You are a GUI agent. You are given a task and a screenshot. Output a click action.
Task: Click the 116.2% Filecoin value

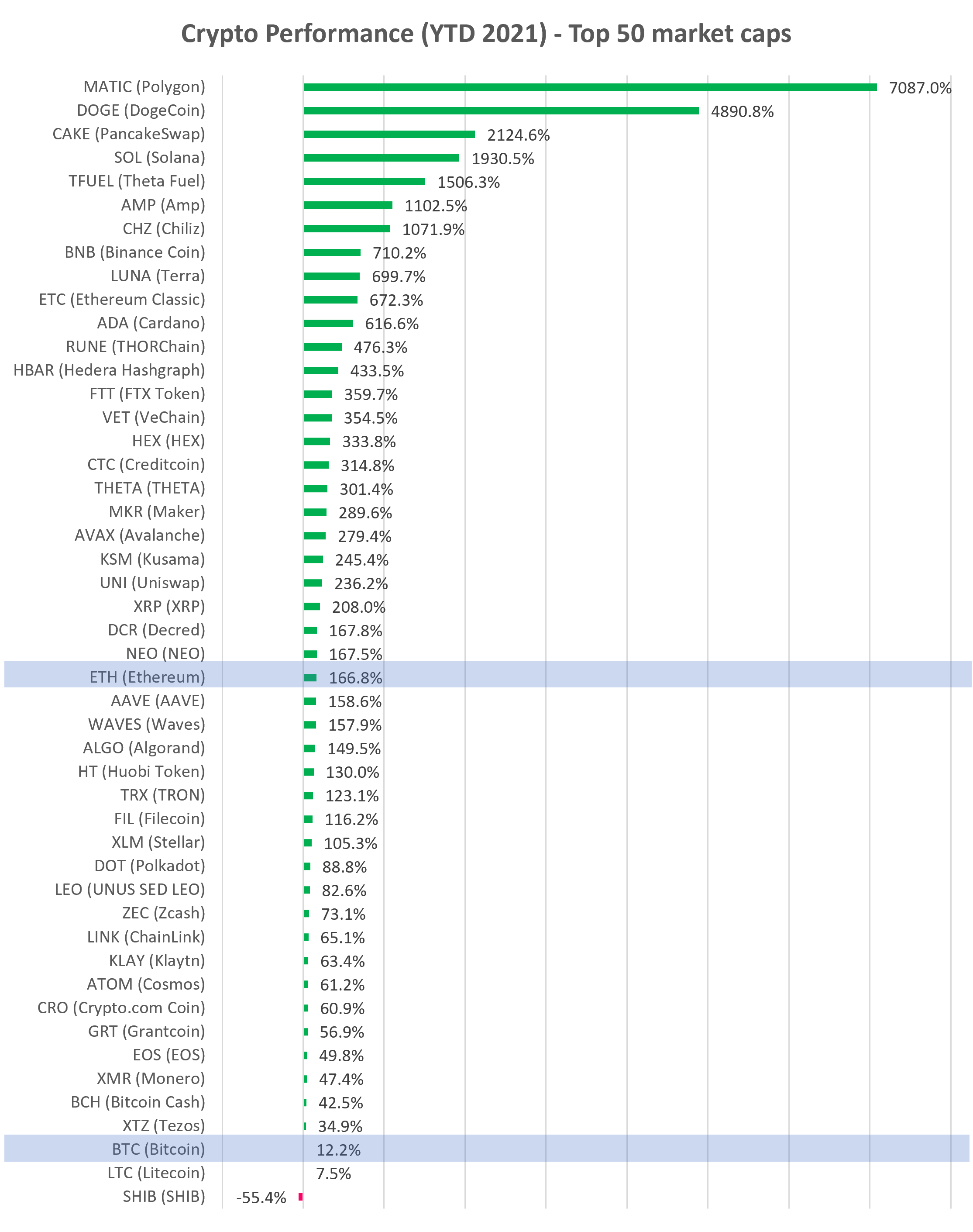pos(351,819)
